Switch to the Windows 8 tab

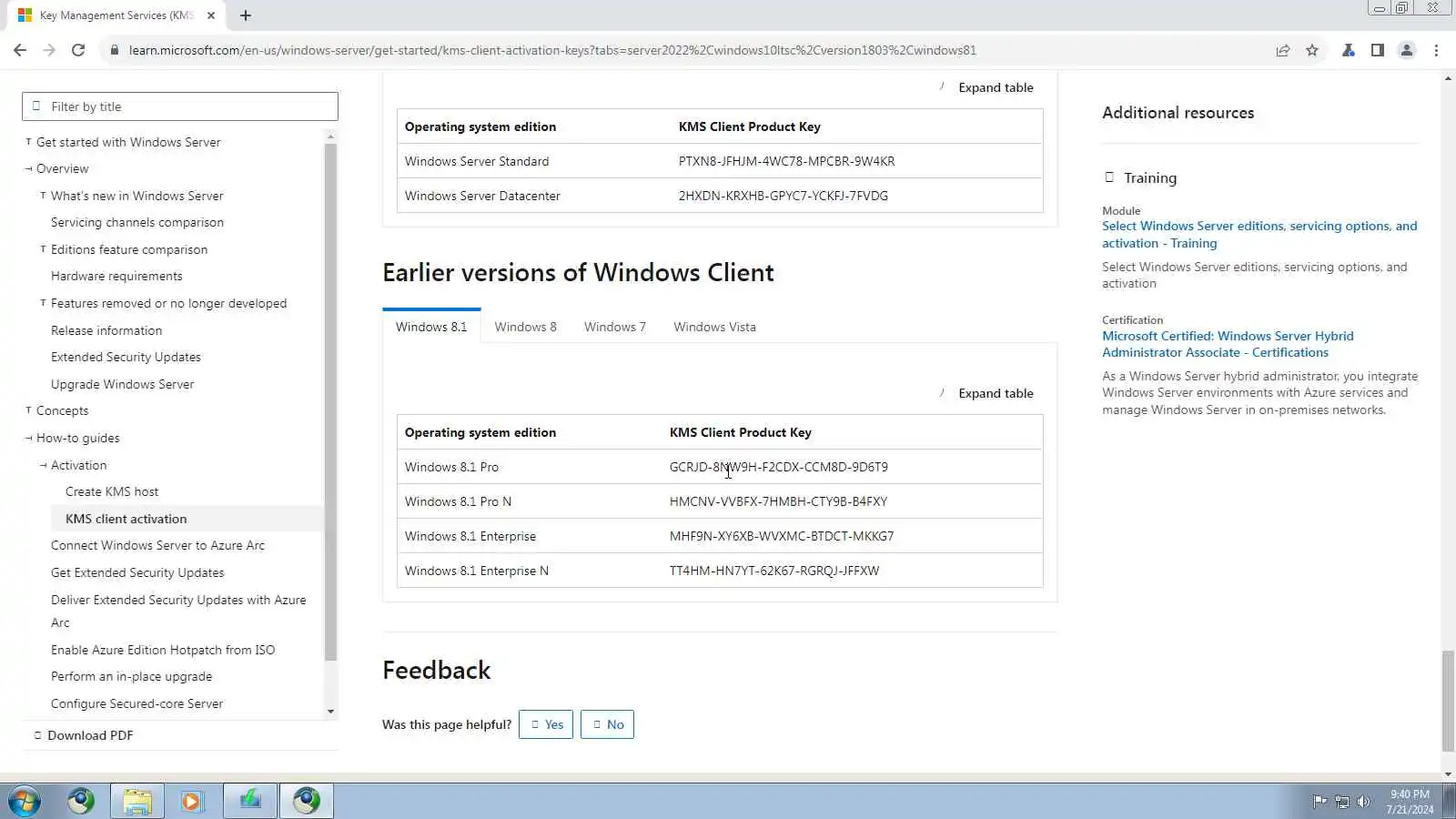[x=525, y=327]
